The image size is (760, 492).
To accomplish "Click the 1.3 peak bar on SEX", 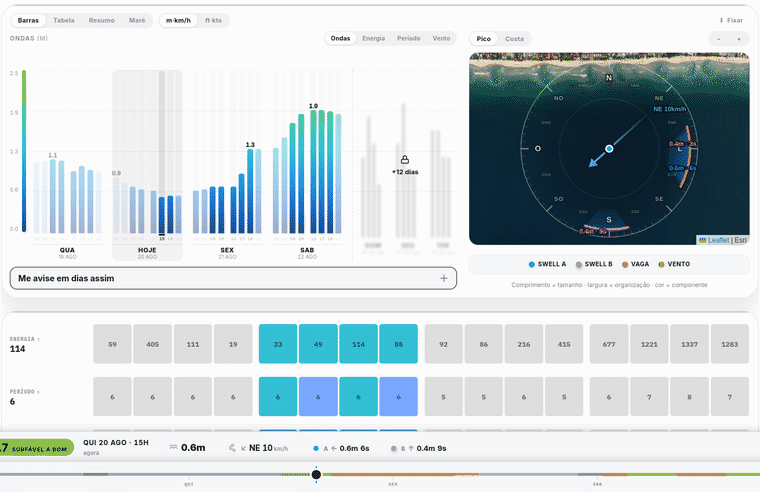I will tap(250, 191).
